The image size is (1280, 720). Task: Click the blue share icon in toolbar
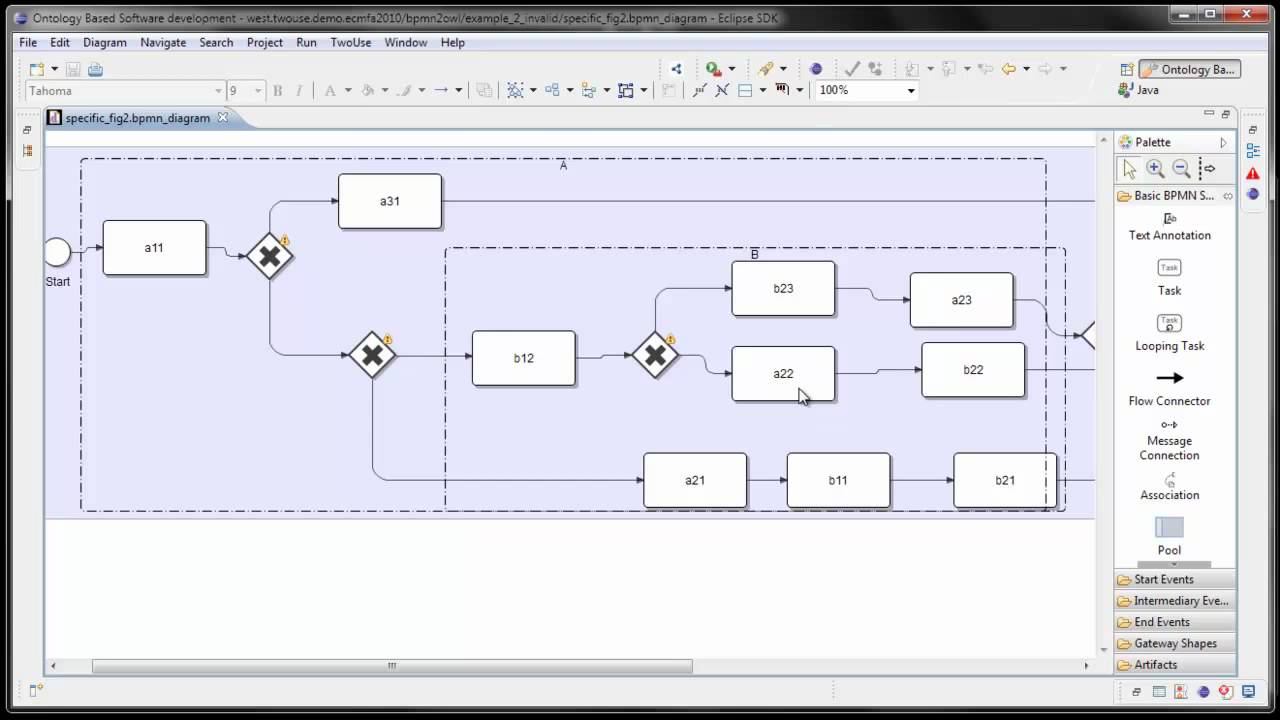[676, 69]
